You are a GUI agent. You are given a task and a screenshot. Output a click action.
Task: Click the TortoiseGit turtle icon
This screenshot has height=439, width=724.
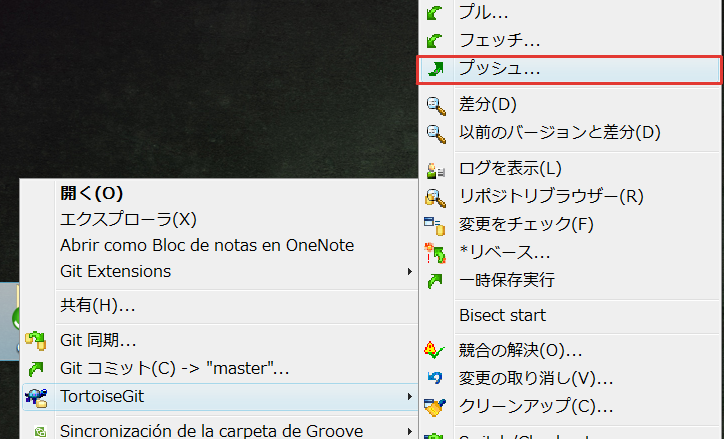(x=36, y=397)
